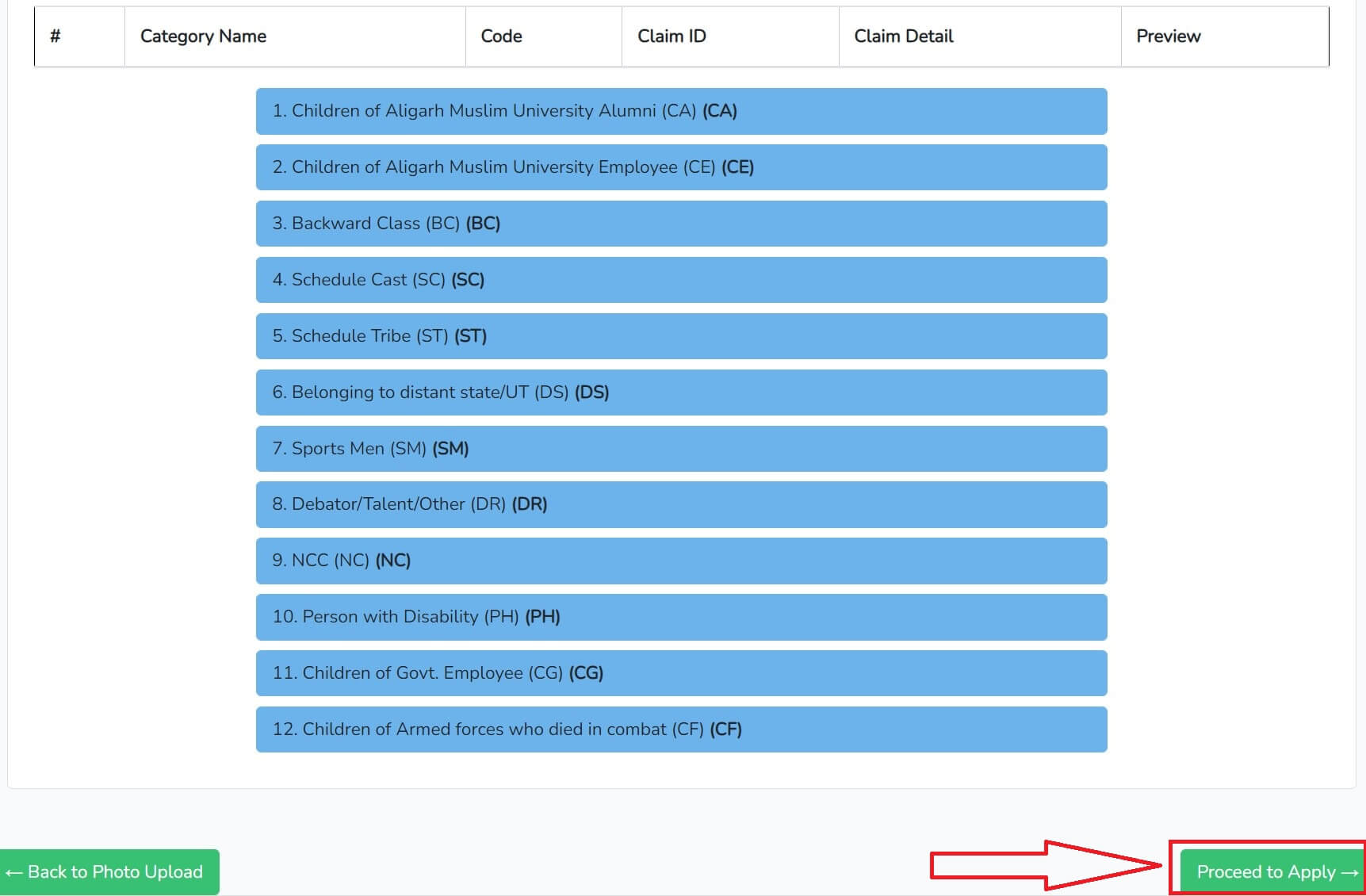This screenshot has width=1366, height=896.
Task: Click the Preview column header
Action: [1225, 36]
